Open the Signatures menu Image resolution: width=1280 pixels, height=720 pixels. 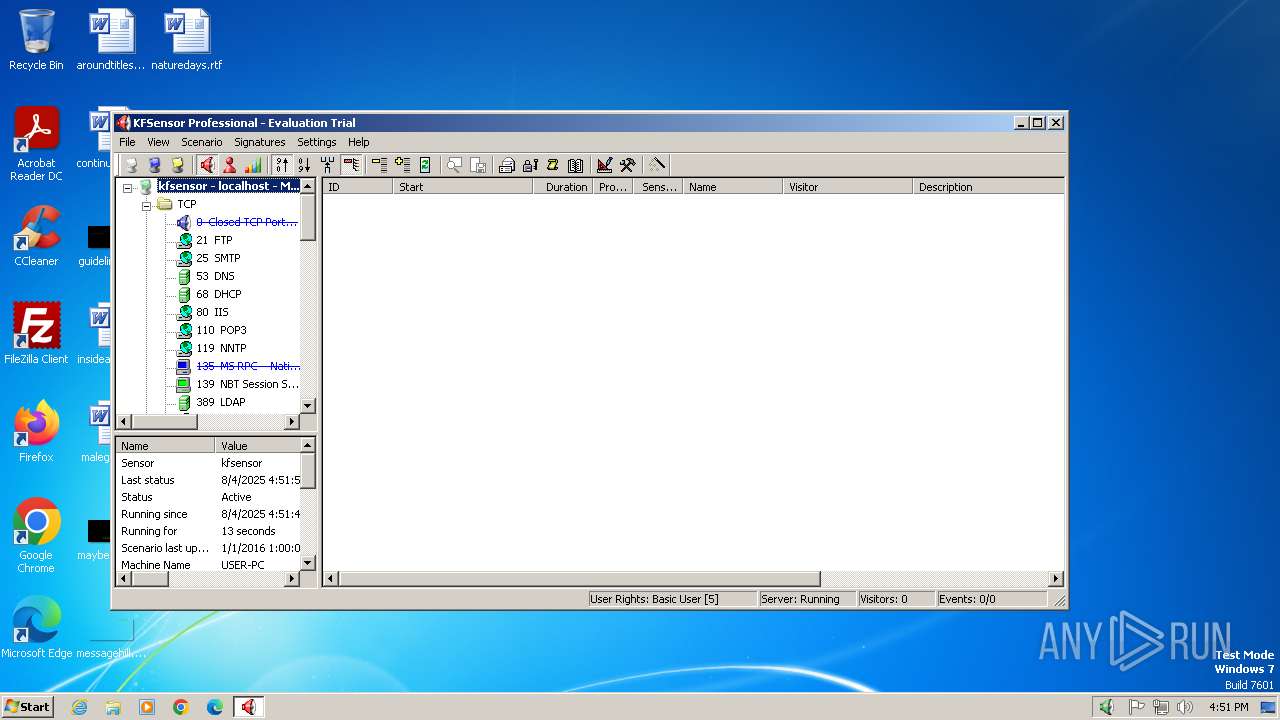click(260, 142)
